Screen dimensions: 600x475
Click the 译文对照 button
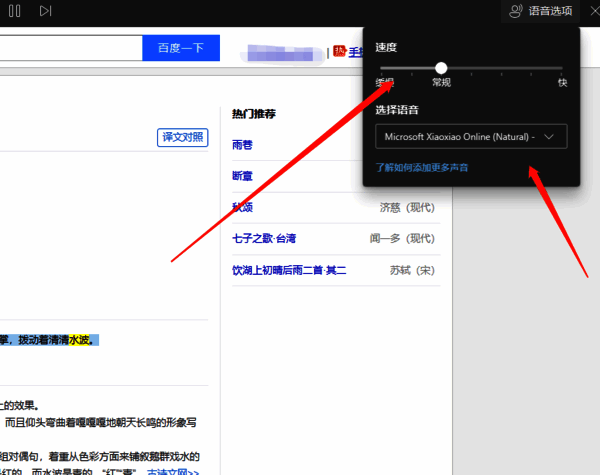[x=183, y=137]
